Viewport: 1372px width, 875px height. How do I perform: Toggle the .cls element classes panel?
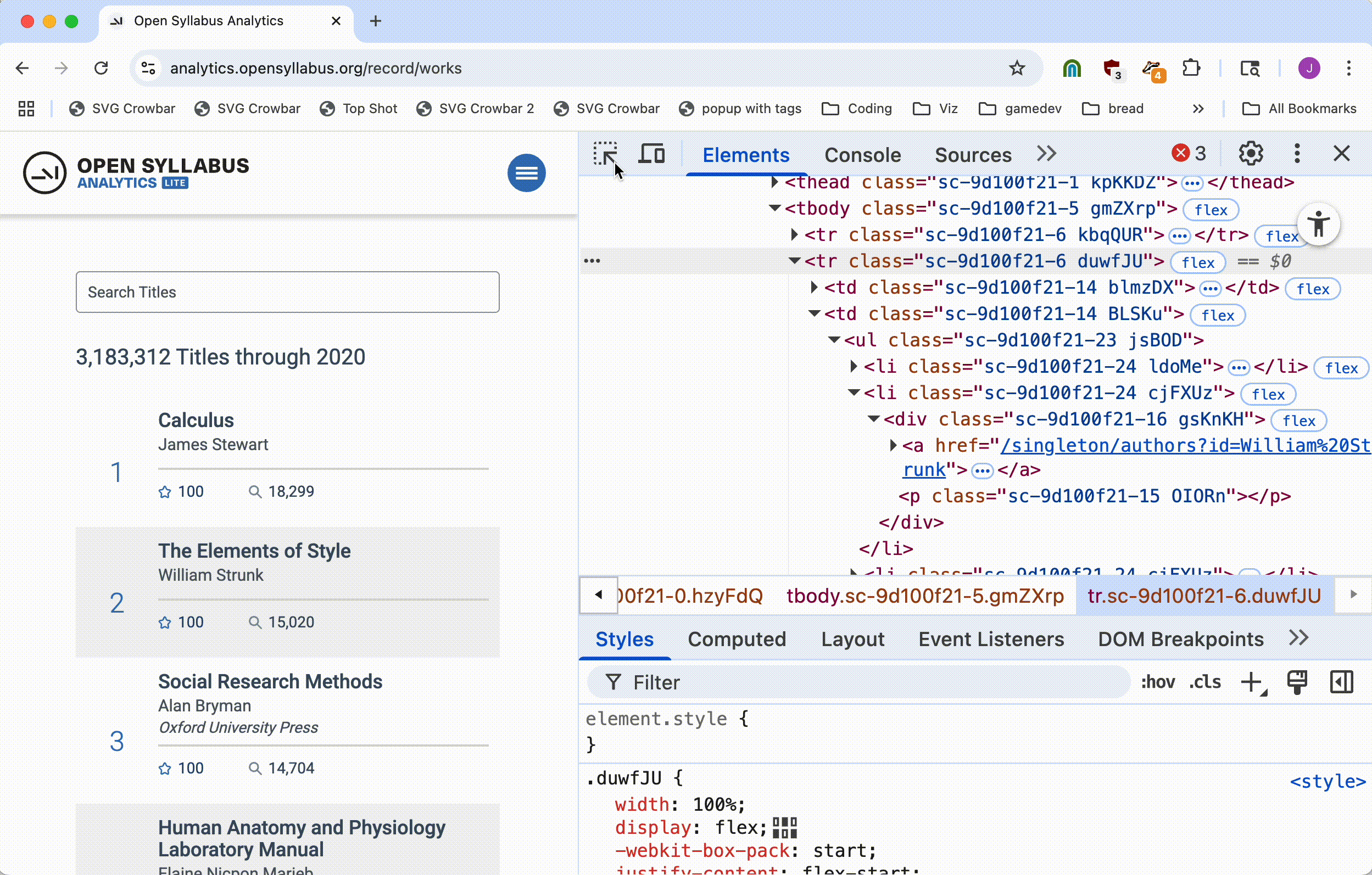tap(1205, 682)
